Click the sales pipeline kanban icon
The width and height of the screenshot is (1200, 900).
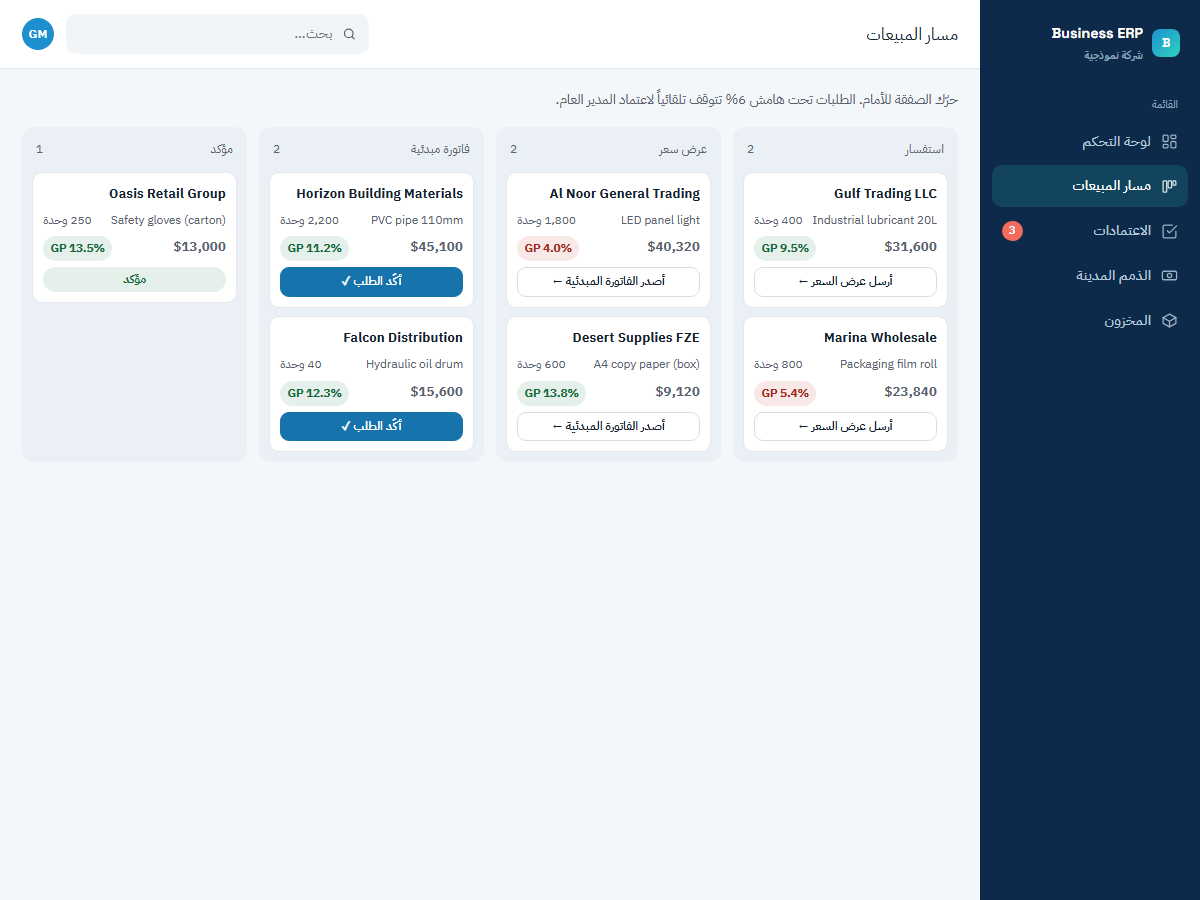[1169, 186]
